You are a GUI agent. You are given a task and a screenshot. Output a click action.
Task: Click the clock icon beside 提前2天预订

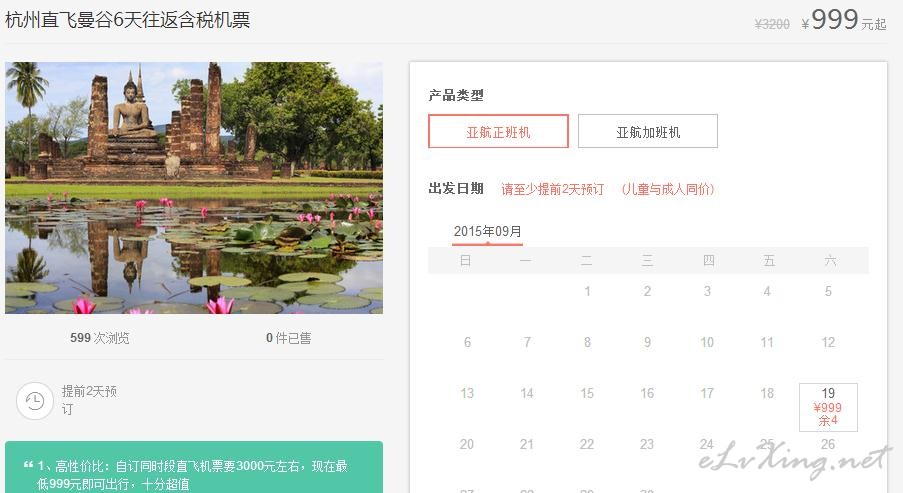point(35,400)
